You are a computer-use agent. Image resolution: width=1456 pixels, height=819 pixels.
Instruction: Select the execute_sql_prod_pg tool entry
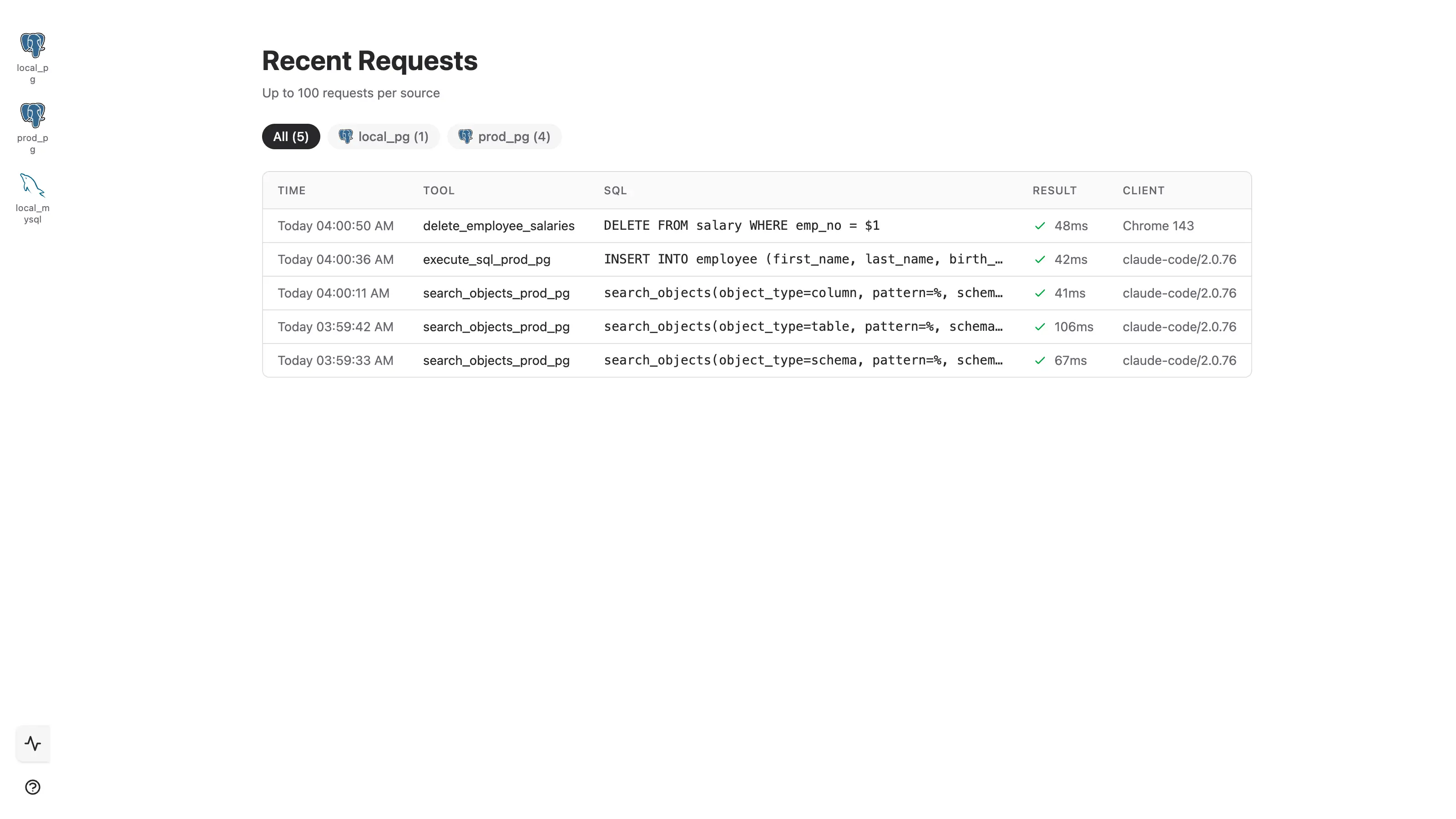click(x=486, y=259)
